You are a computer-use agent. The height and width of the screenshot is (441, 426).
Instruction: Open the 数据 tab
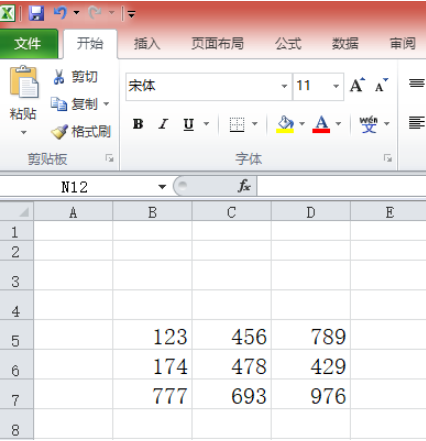tap(345, 44)
